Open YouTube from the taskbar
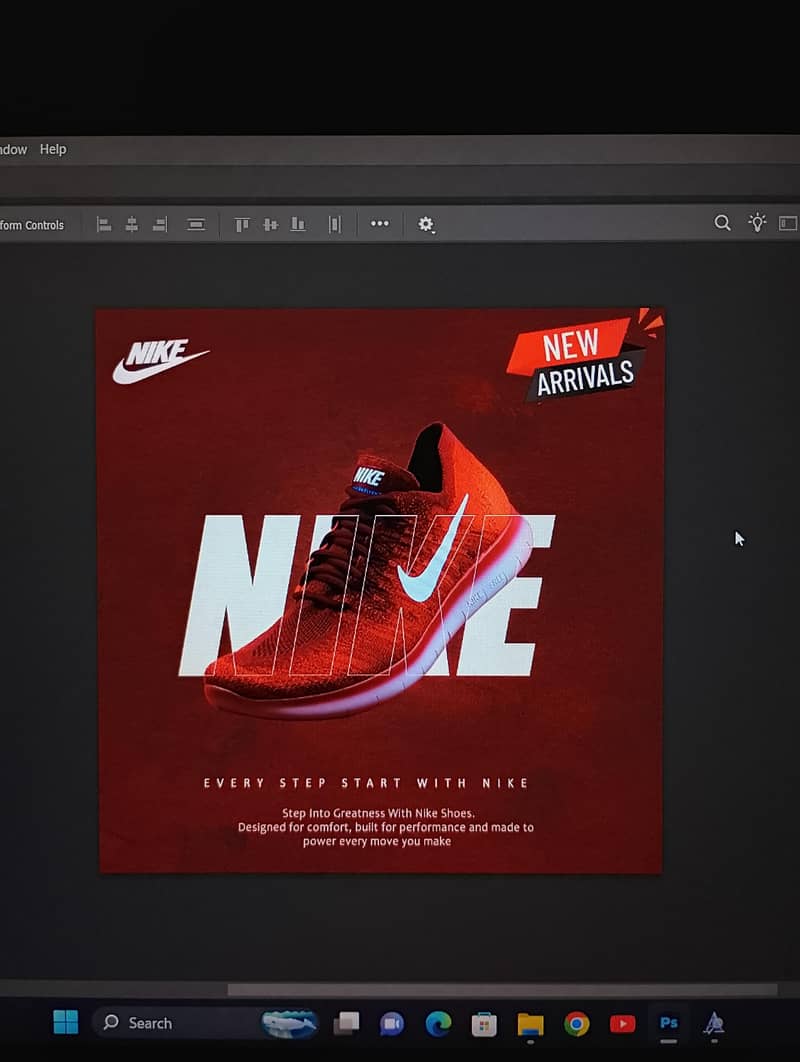The width and height of the screenshot is (800, 1062). [x=623, y=1023]
